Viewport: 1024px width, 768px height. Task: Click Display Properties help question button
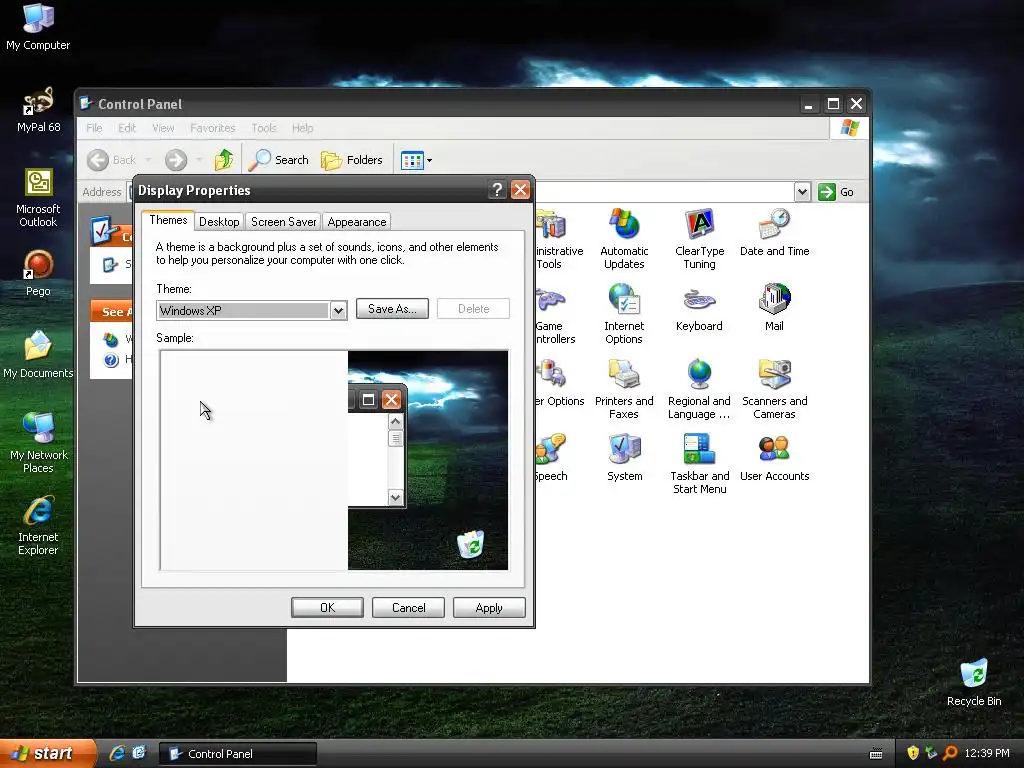point(497,190)
